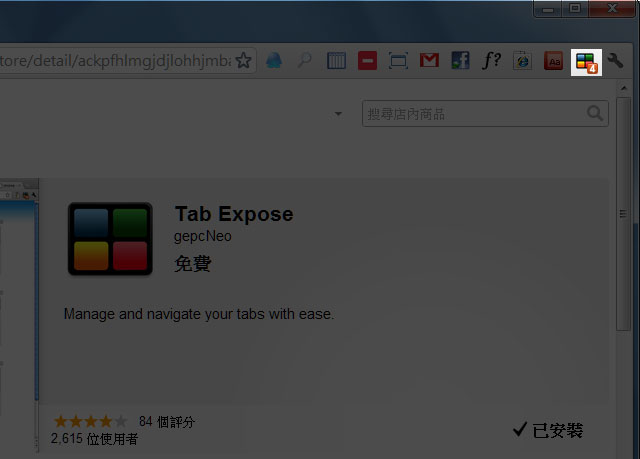Click the 84 個評分 ratings count

coord(167,421)
